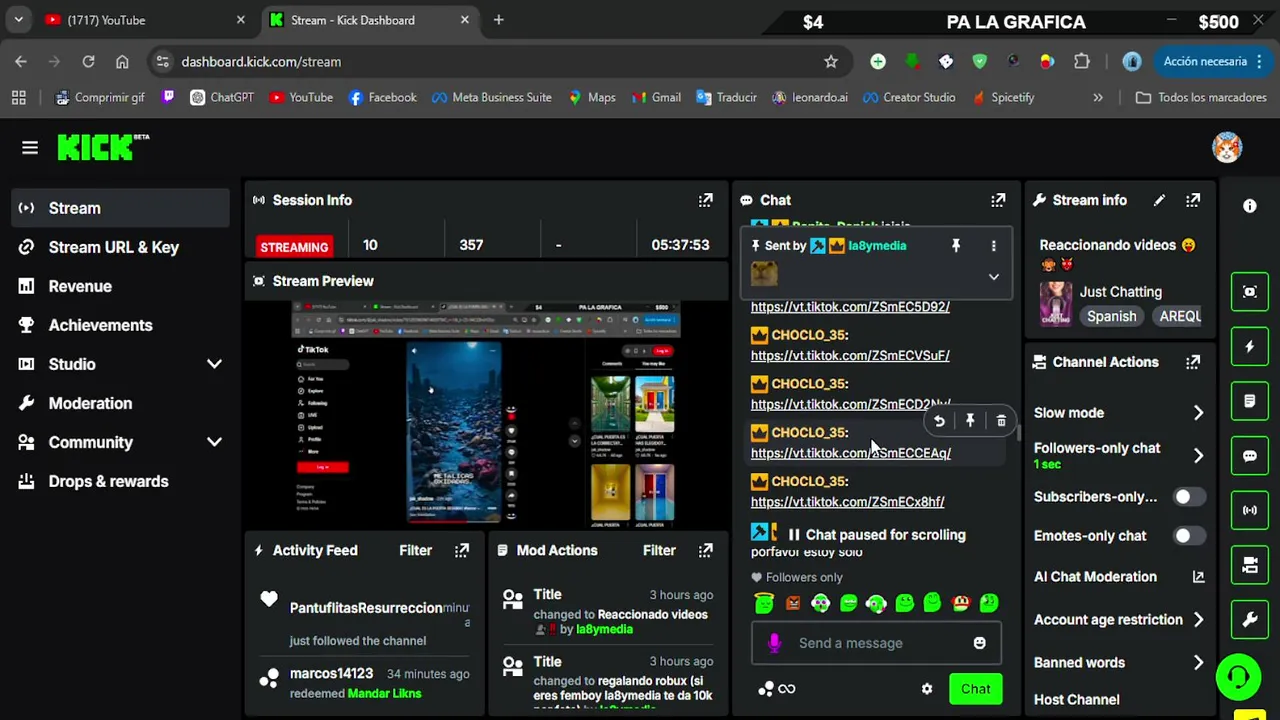Image resolution: width=1280 pixels, height=720 pixels.
Task: Open the Creator Studio bookmark
Action: (x=909, y=97)
